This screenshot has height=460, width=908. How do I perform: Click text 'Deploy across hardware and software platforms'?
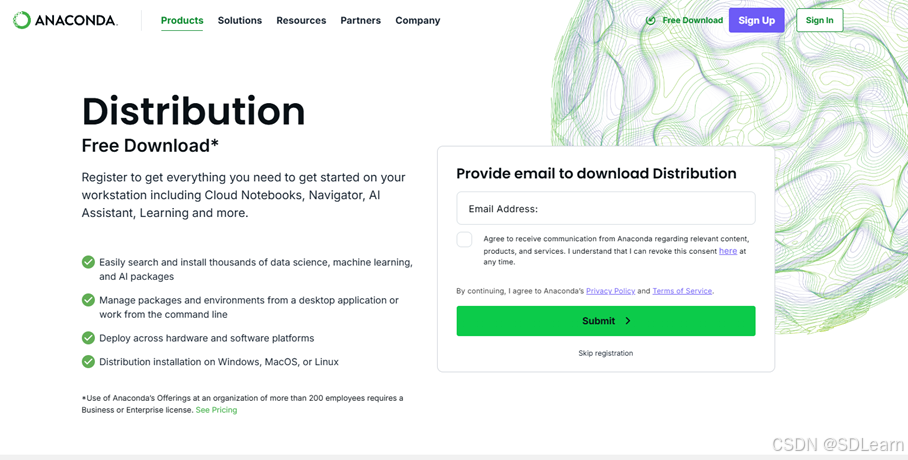pos(207,338)
